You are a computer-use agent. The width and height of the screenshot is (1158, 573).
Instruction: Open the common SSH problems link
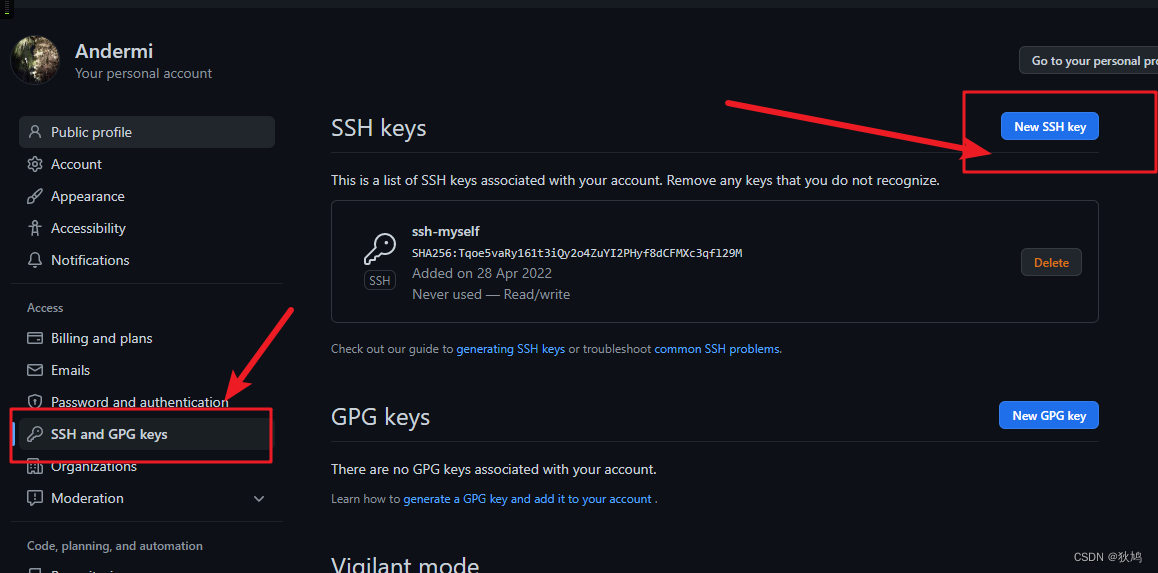716,349
